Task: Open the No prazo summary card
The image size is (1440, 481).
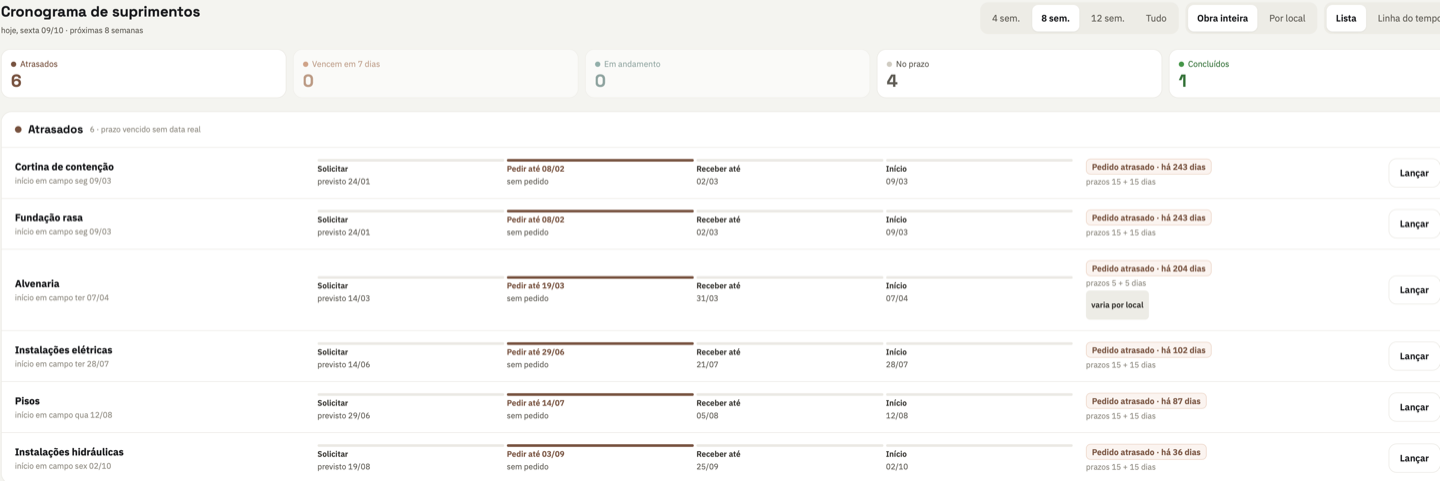Action: coord(1019,73)
